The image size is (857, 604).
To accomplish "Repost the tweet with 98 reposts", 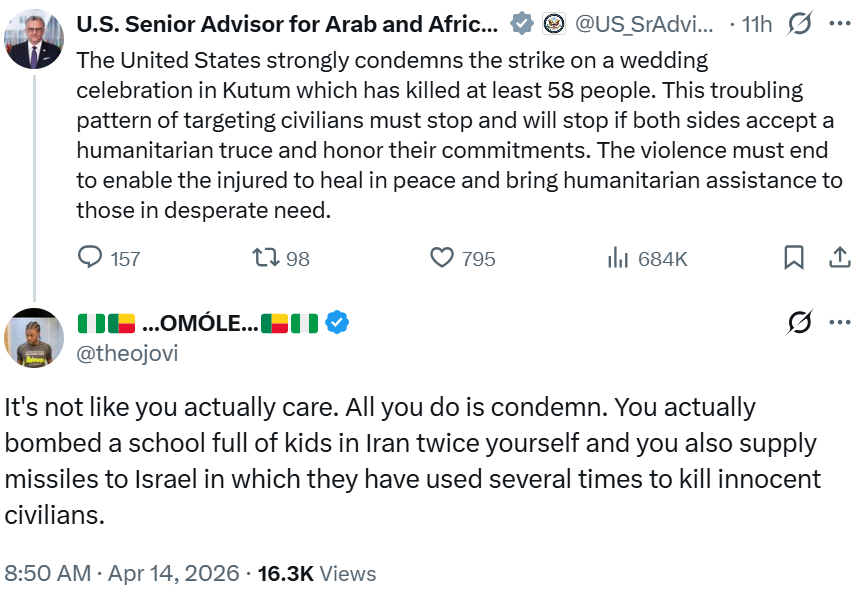I will (x=265, y=258).
